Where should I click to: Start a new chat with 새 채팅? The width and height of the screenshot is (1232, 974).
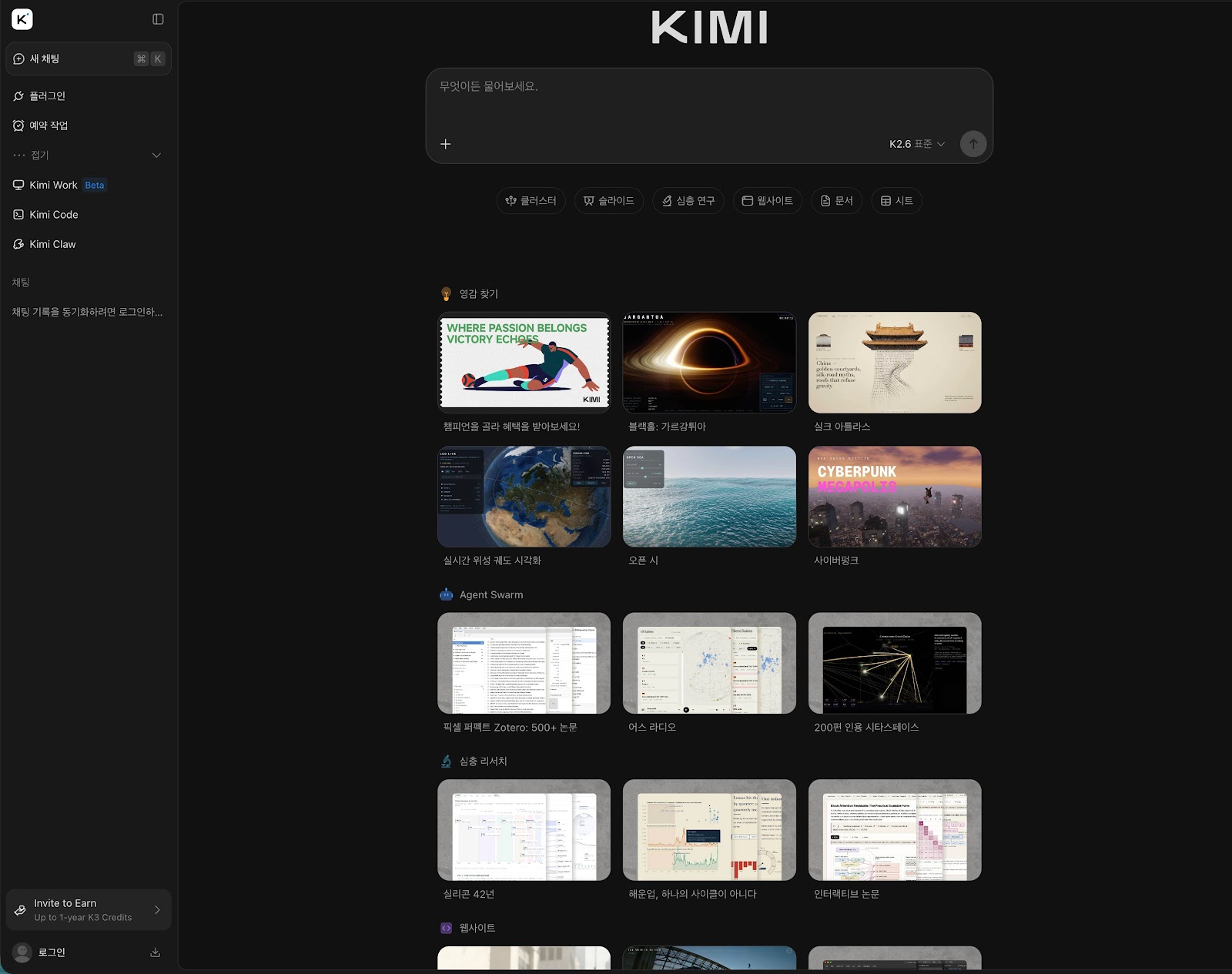click(x=89, y=59)
